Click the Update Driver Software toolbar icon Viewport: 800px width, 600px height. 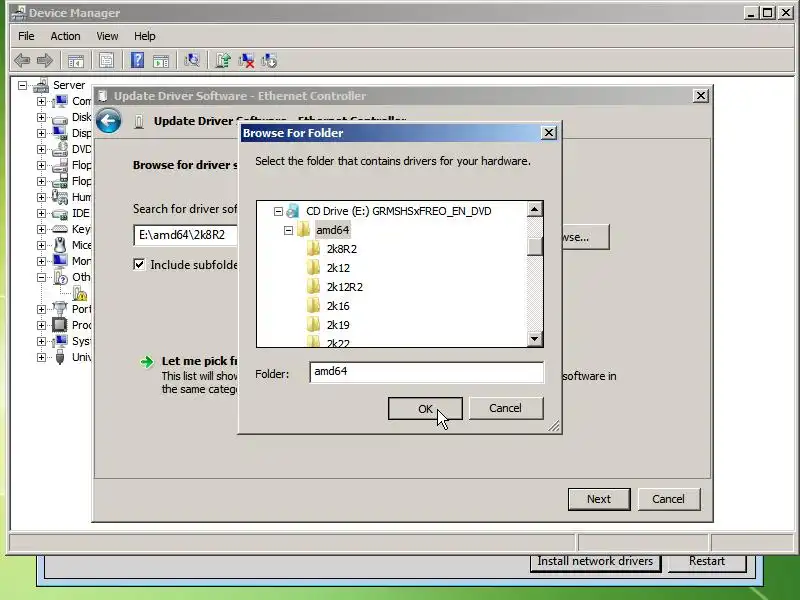(x=223, y=61)
